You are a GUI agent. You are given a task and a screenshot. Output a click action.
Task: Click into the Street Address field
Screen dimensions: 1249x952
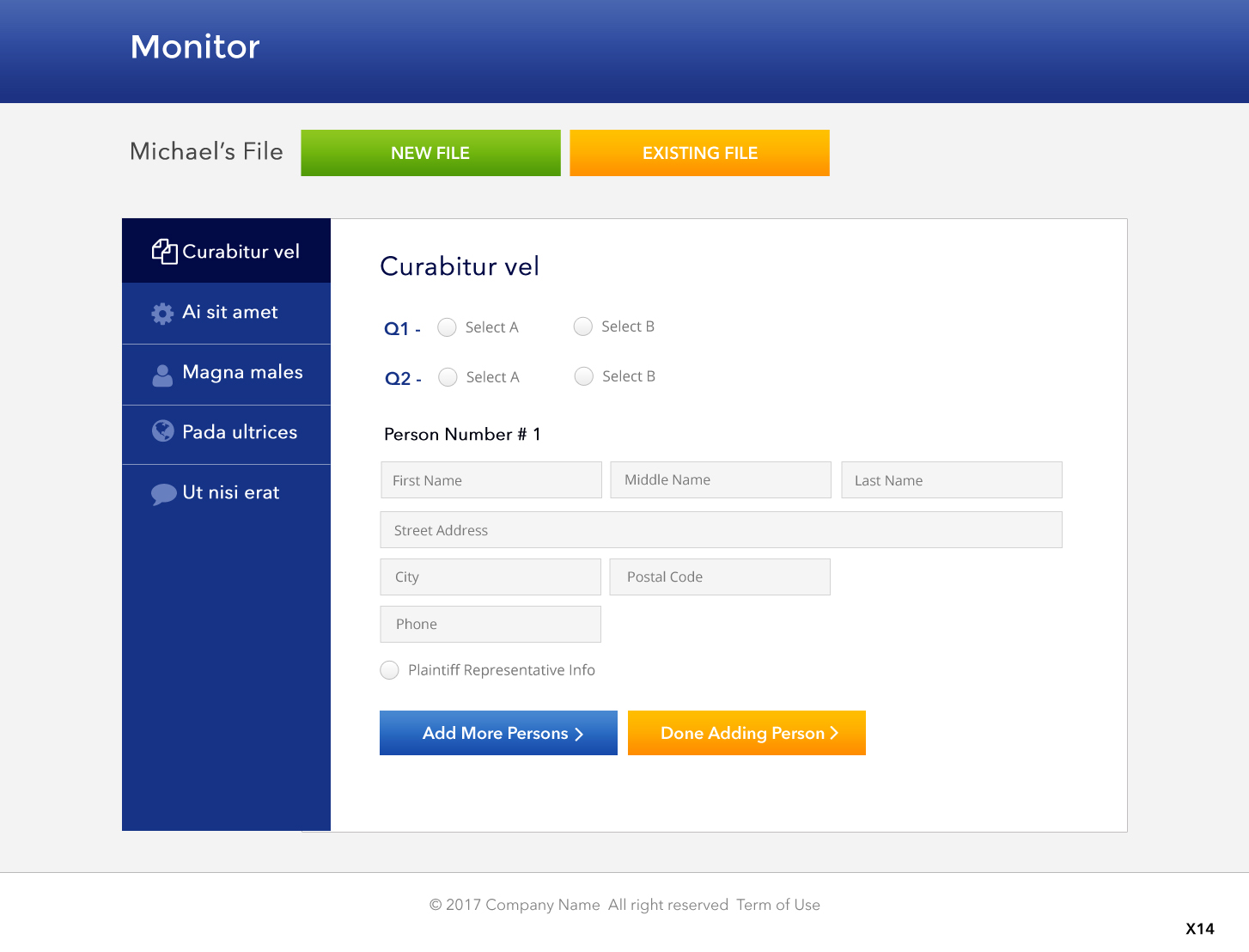(722, 530)
